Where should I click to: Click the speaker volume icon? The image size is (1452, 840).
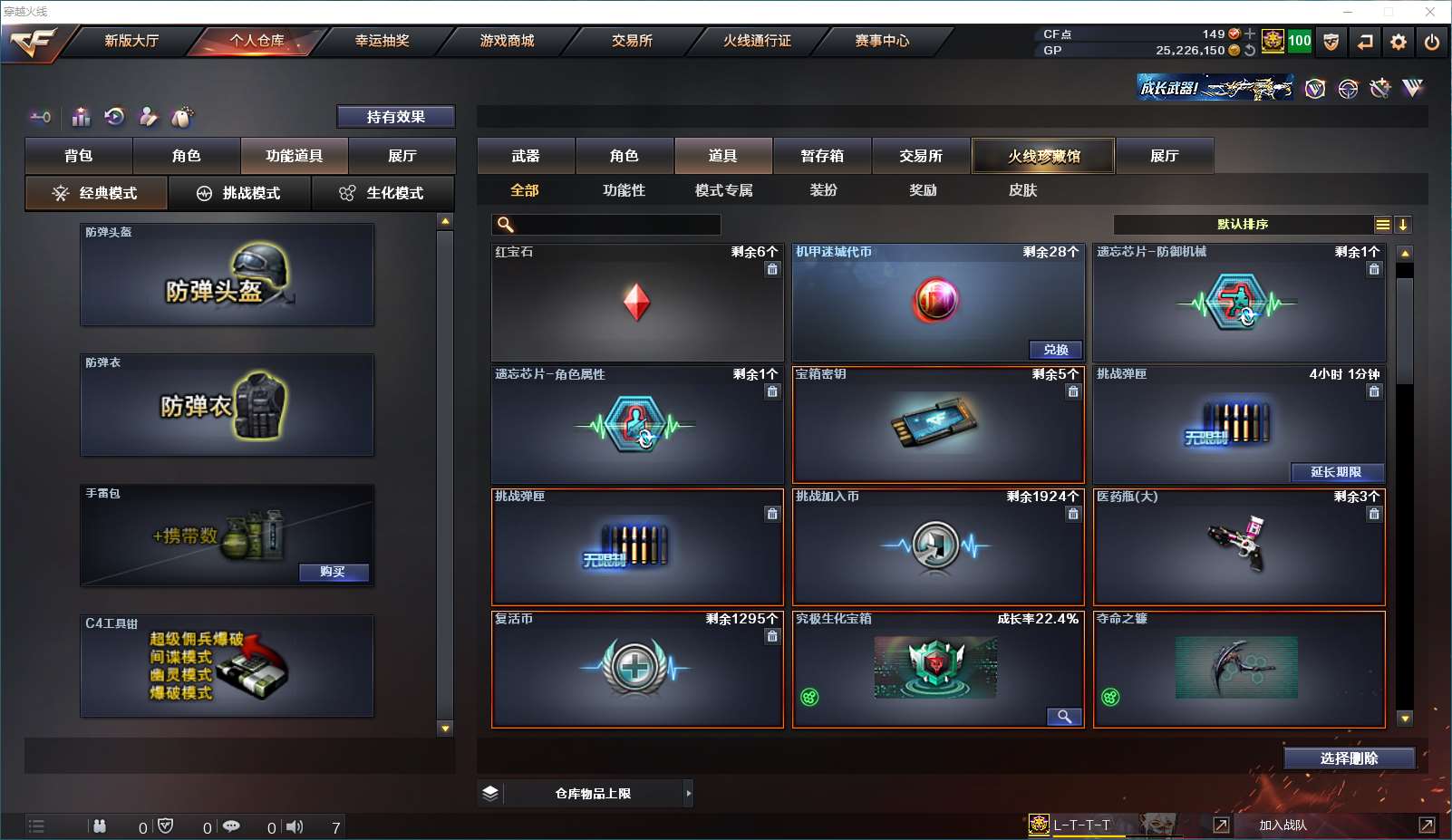[295, 826]
